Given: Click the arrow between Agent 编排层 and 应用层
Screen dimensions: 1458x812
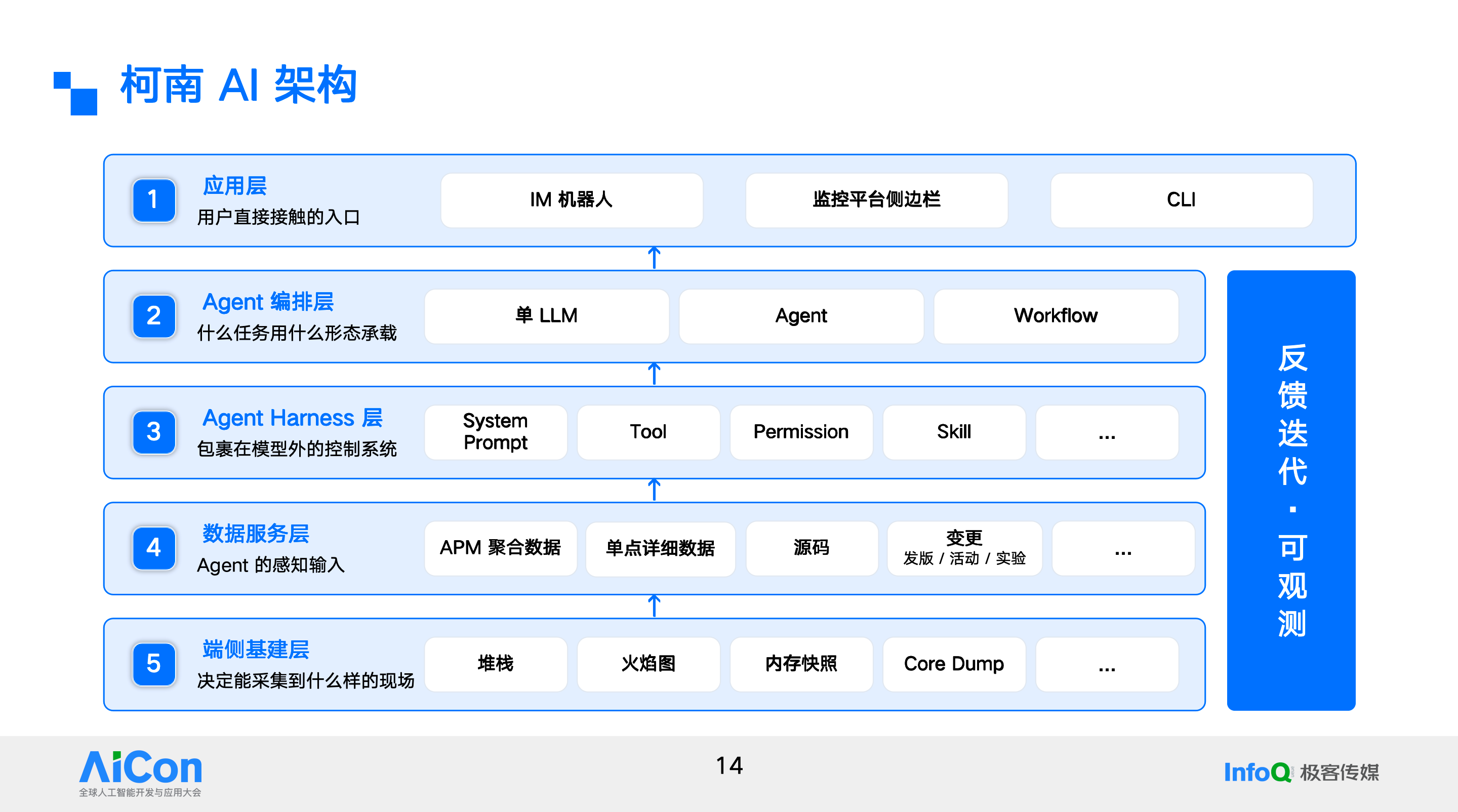Looking at the screenshot, I should click(x=654, y=258).
